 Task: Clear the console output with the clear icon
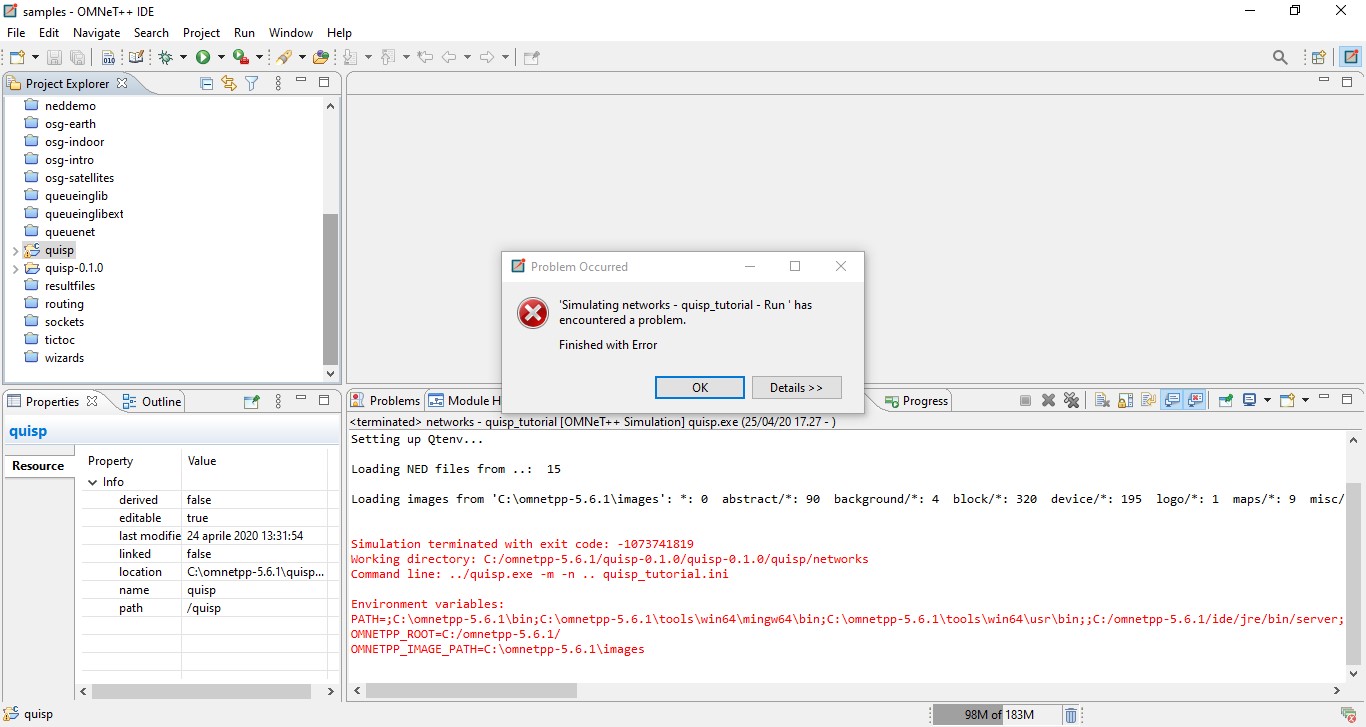click(x=1101, y=400)
